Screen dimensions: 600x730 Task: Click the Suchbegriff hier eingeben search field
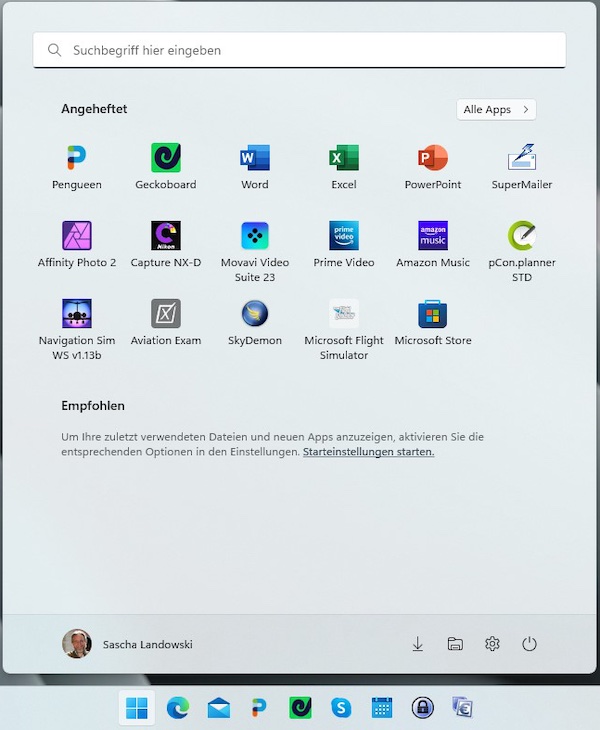pos(299,50)
